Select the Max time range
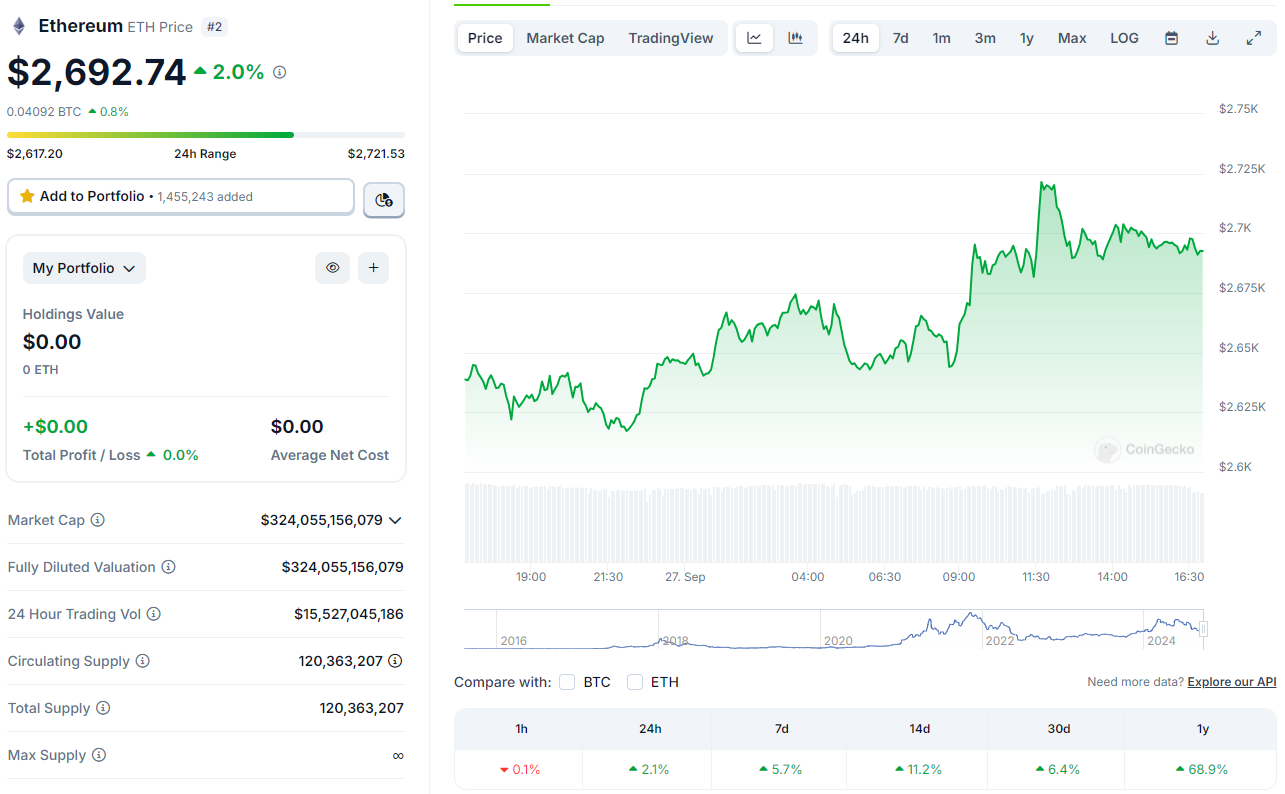Viewport: 1285px width, 794px height. click(x=1072, y=38)
